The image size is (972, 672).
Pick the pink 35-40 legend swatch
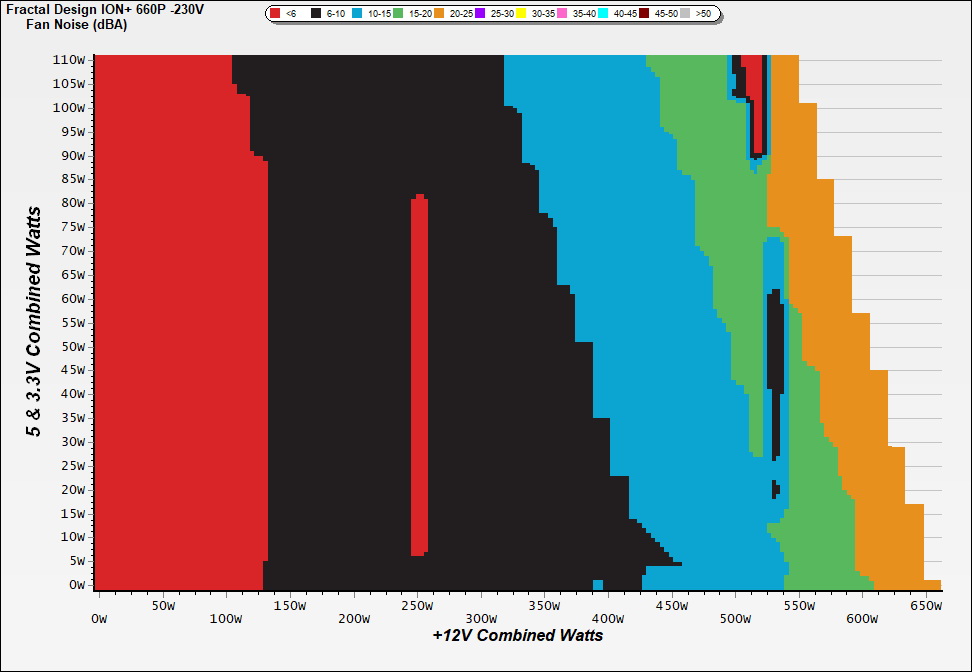562,14
